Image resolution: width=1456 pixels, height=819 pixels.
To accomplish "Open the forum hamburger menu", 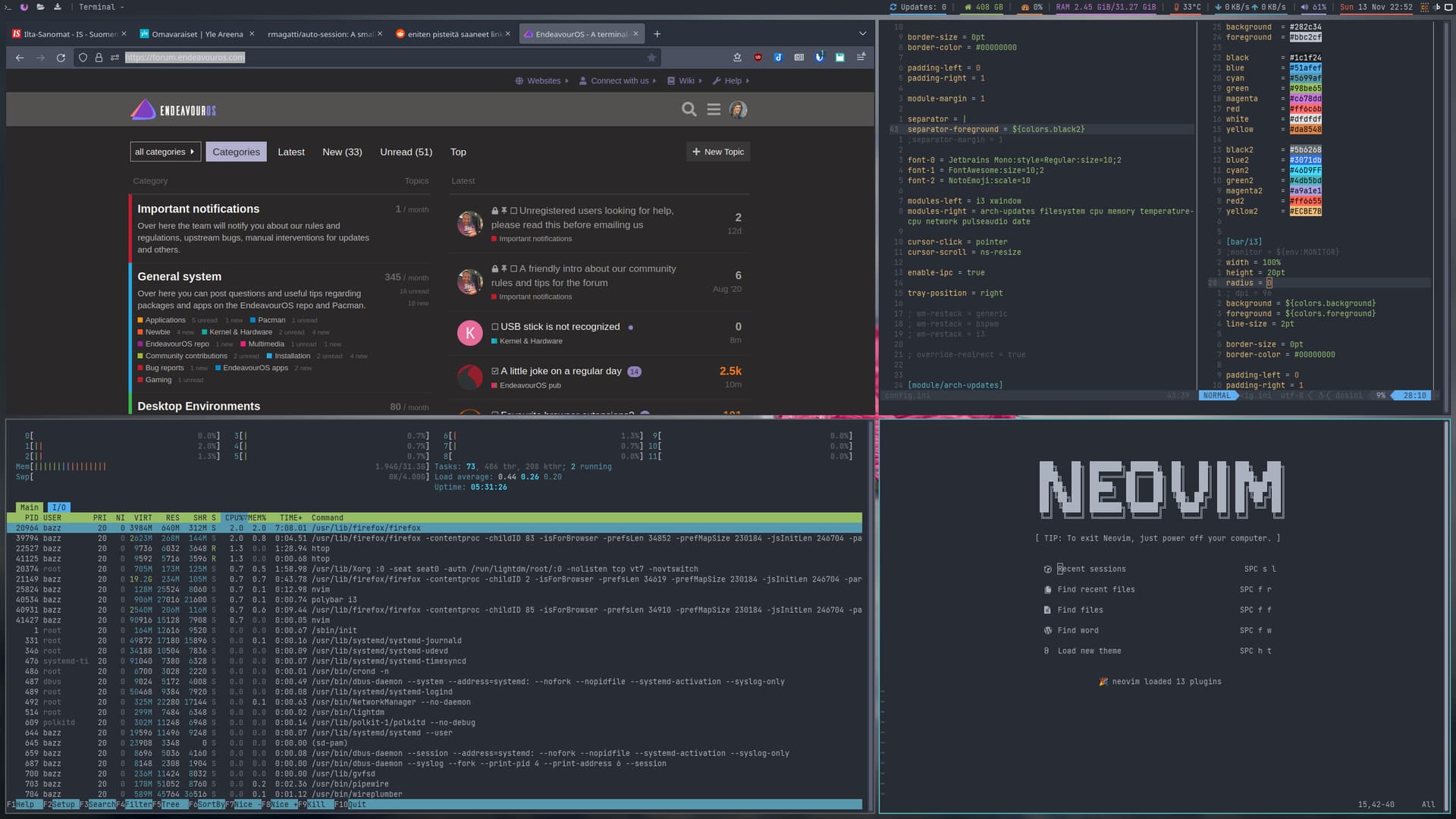I will 714,110.
